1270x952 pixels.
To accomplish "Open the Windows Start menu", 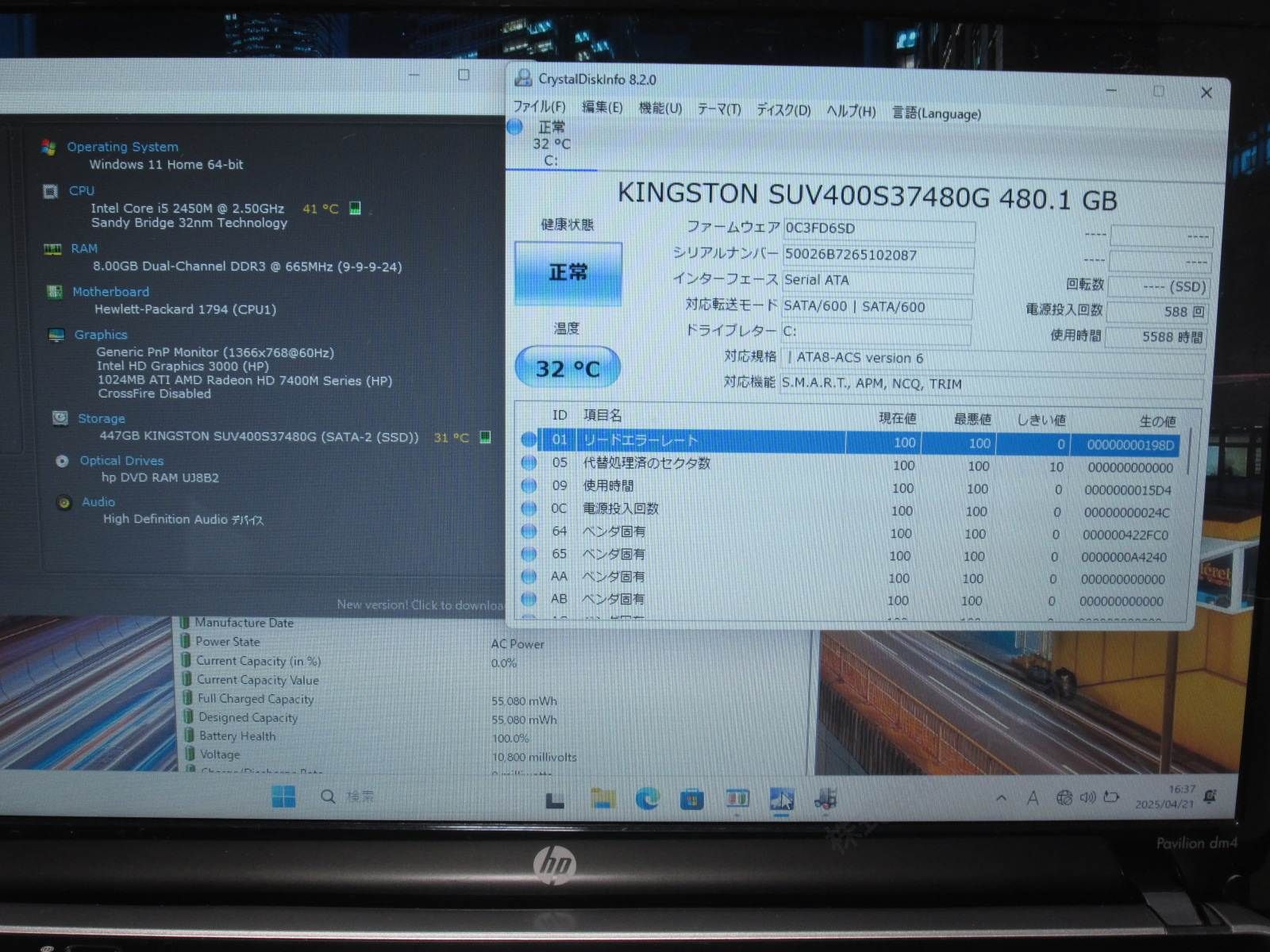I will 283,796.
